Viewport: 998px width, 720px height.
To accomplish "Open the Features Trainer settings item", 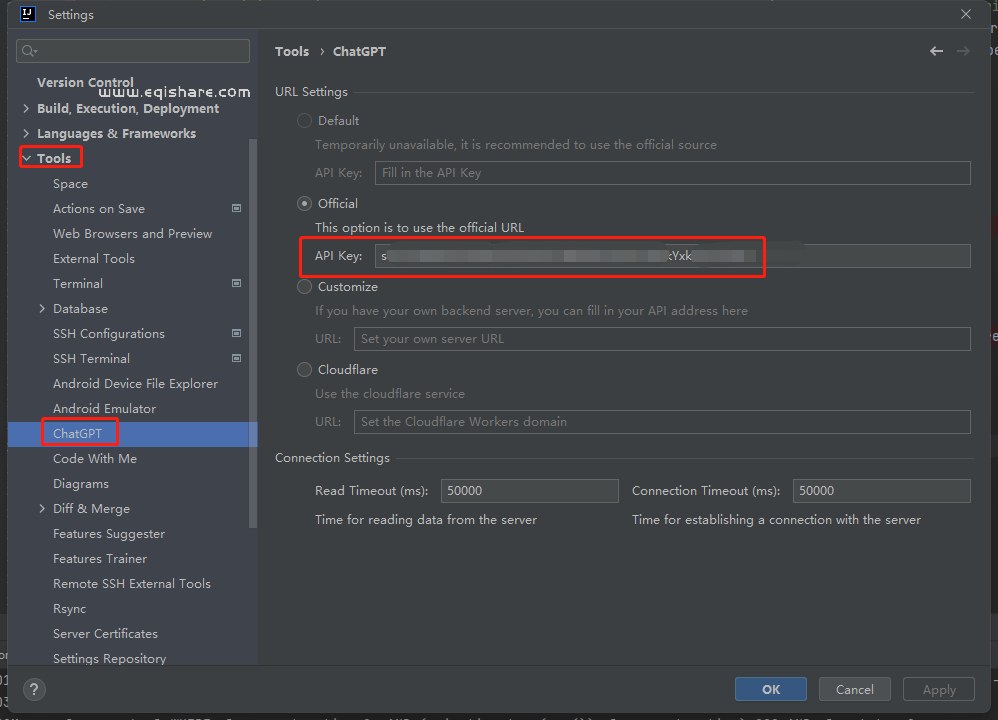I will (100, 559).
